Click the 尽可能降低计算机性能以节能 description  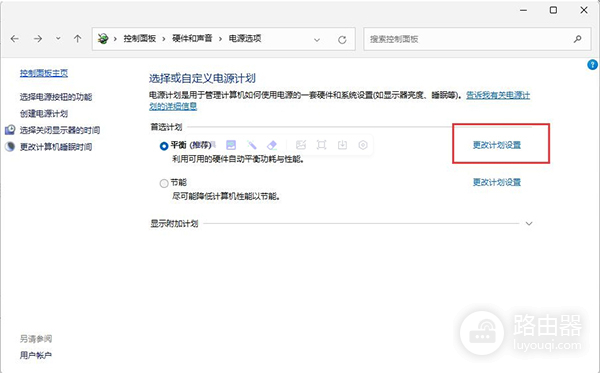coord(226,196)
